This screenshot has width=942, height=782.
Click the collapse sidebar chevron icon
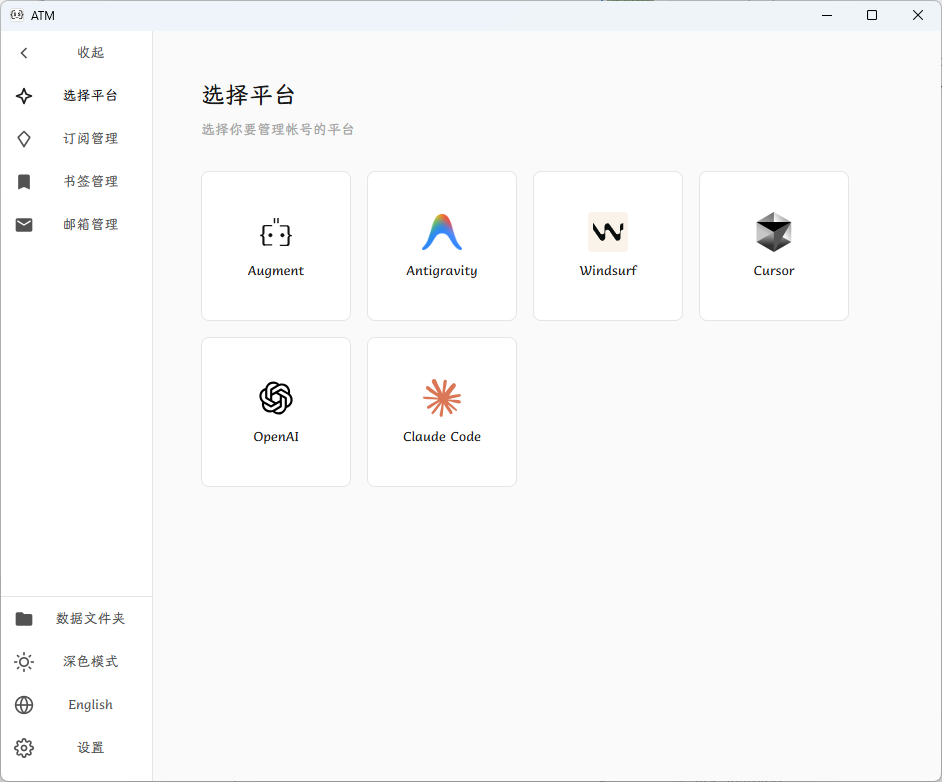click(24, 53)
